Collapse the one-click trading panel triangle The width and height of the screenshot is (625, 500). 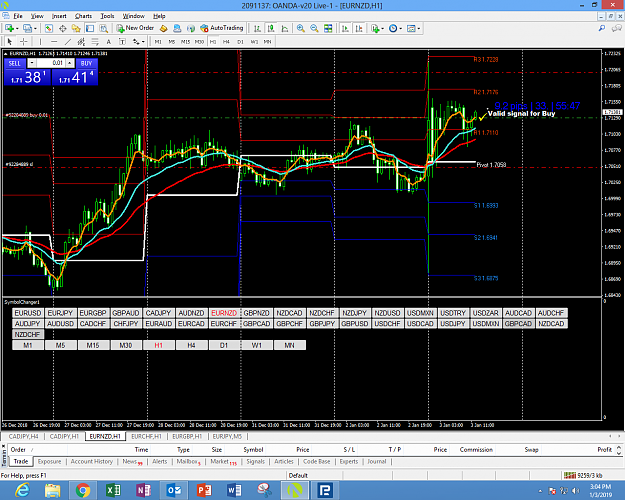pyautogui.click(x=6, y=53)
